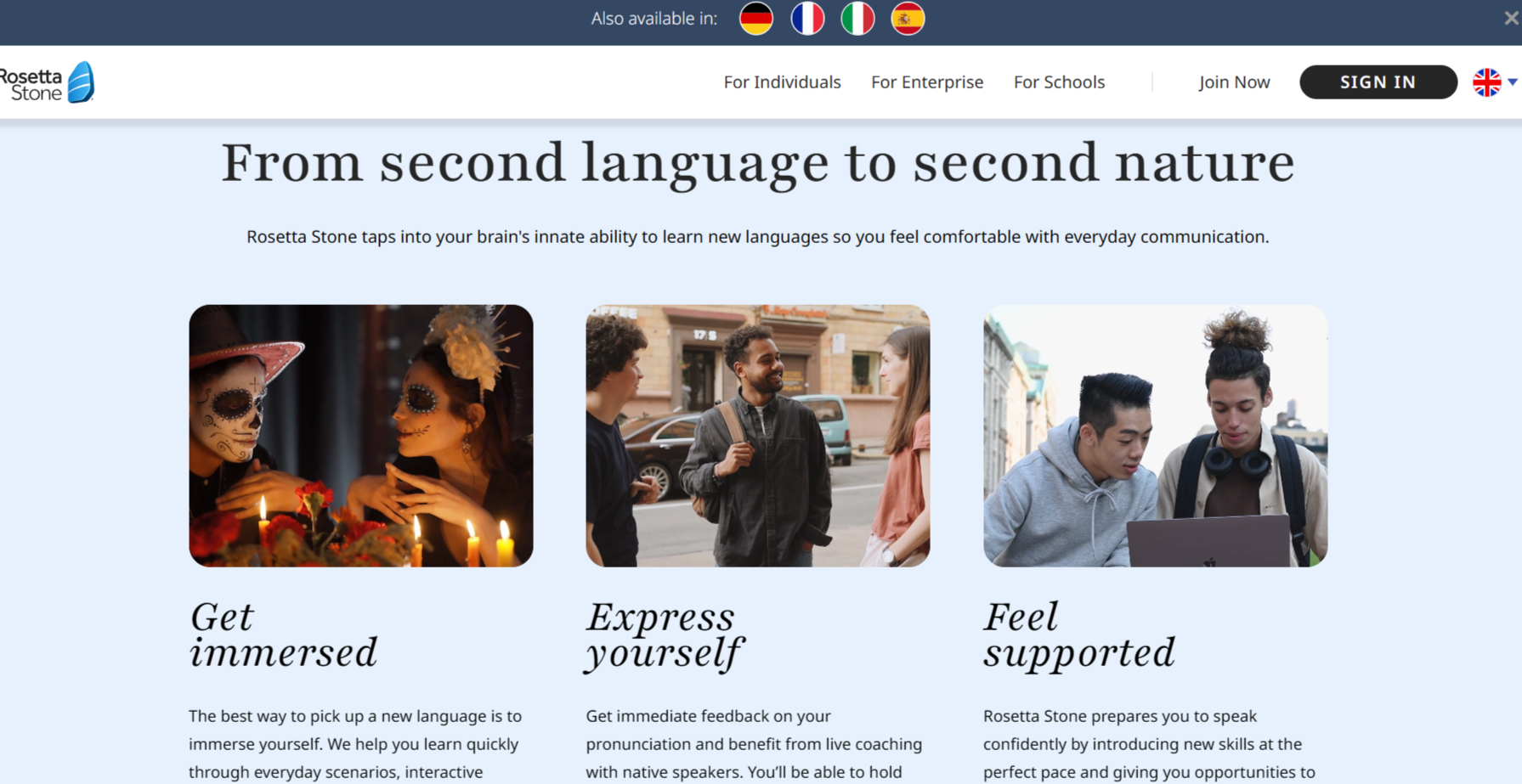Viewport: 1522px width, 784px height.
Task: Expand the language dropdown arrow
Action: 1513,82
